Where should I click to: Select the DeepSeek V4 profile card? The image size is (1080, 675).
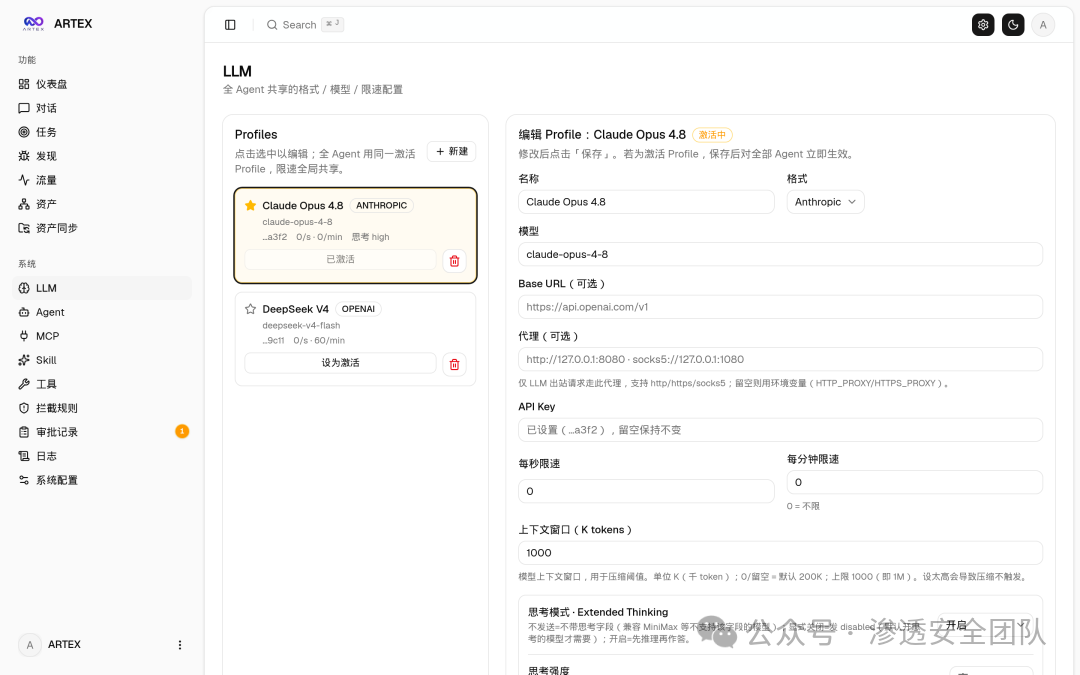pos(355,339)
